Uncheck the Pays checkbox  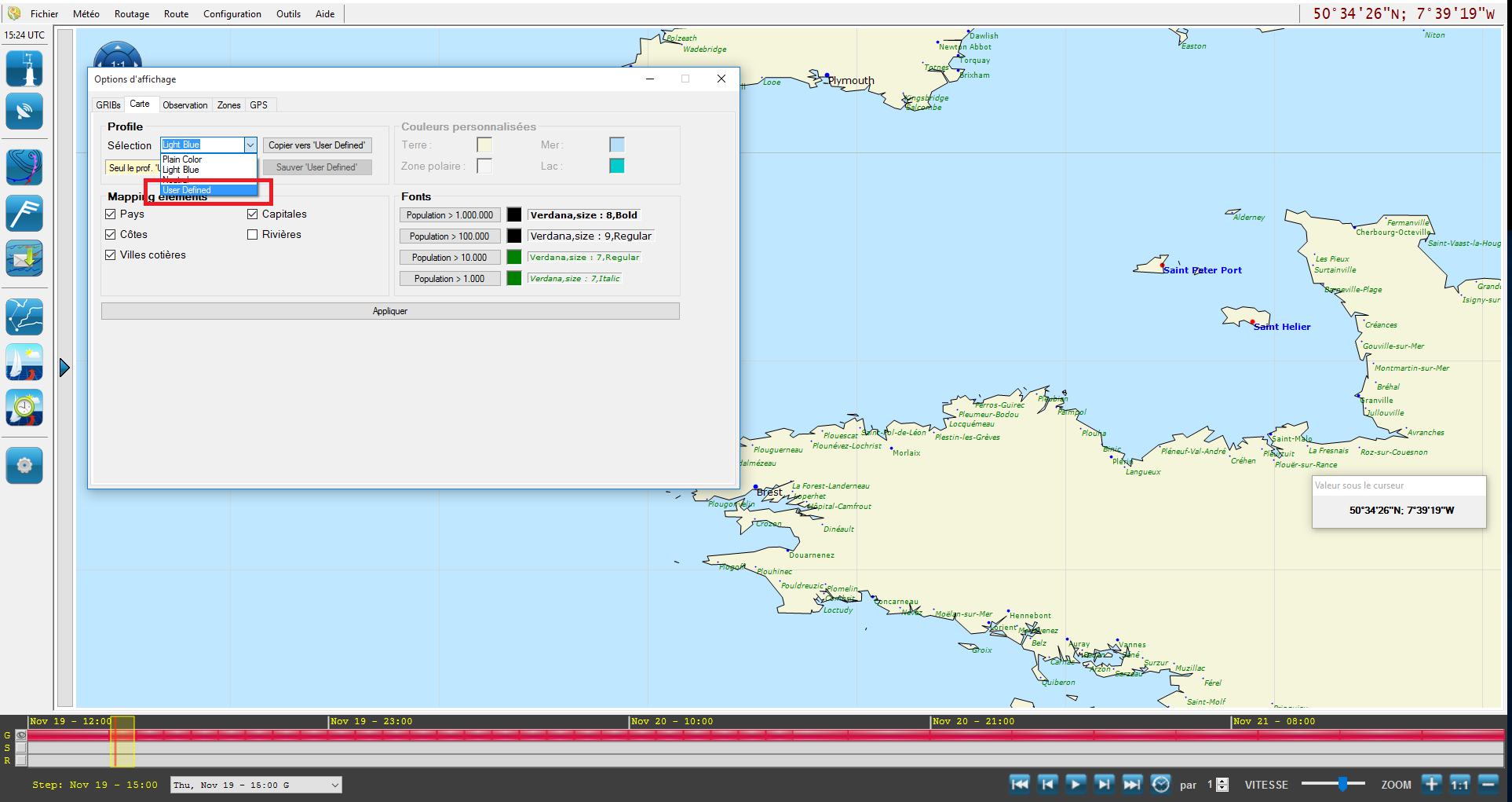point(111,214)
